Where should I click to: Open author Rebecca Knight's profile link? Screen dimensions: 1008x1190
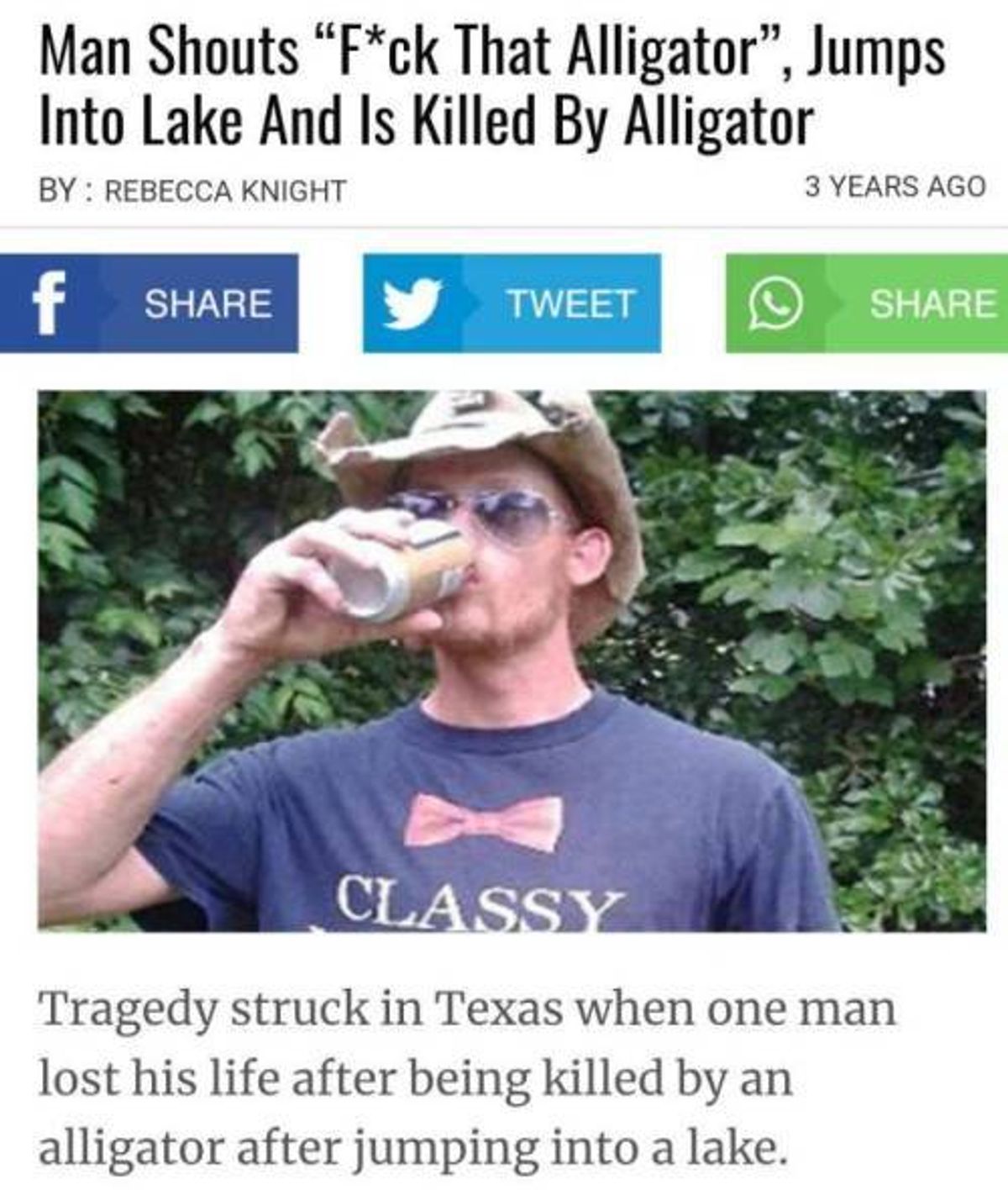[225, 191]
